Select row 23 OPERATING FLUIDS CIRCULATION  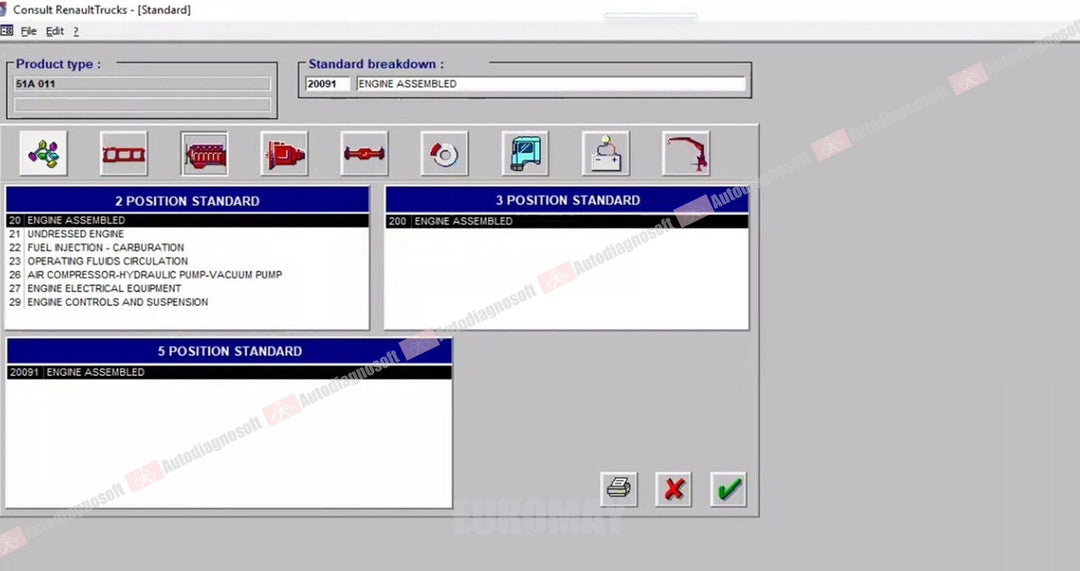[187, 261]
